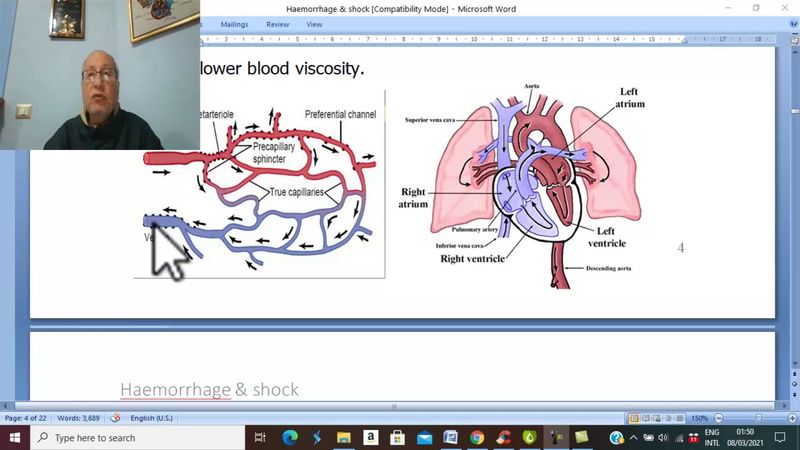Open the CCleaner taskbar icon

[x=504, y=438]
